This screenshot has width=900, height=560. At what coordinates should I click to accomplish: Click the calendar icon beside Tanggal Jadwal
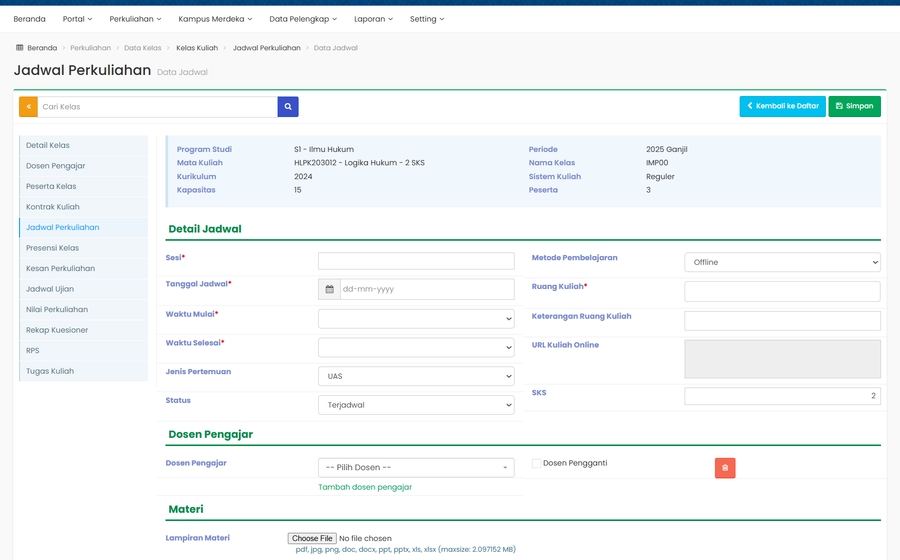coord(329,289)
